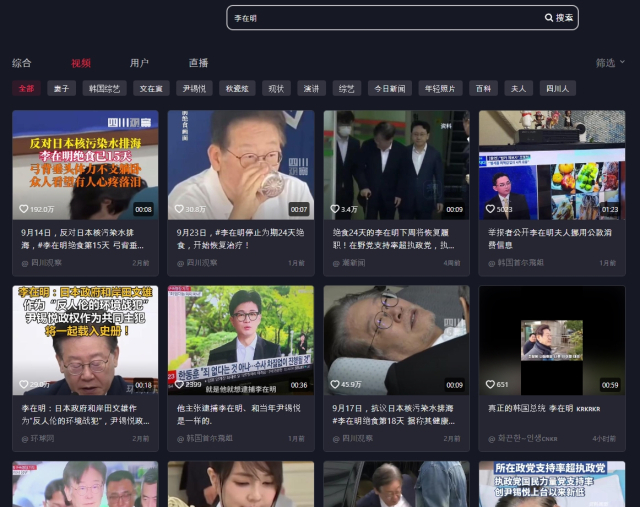640x507 pixels.
Task: Like the video with 192.0万 hearts
Action: point(24,209)
